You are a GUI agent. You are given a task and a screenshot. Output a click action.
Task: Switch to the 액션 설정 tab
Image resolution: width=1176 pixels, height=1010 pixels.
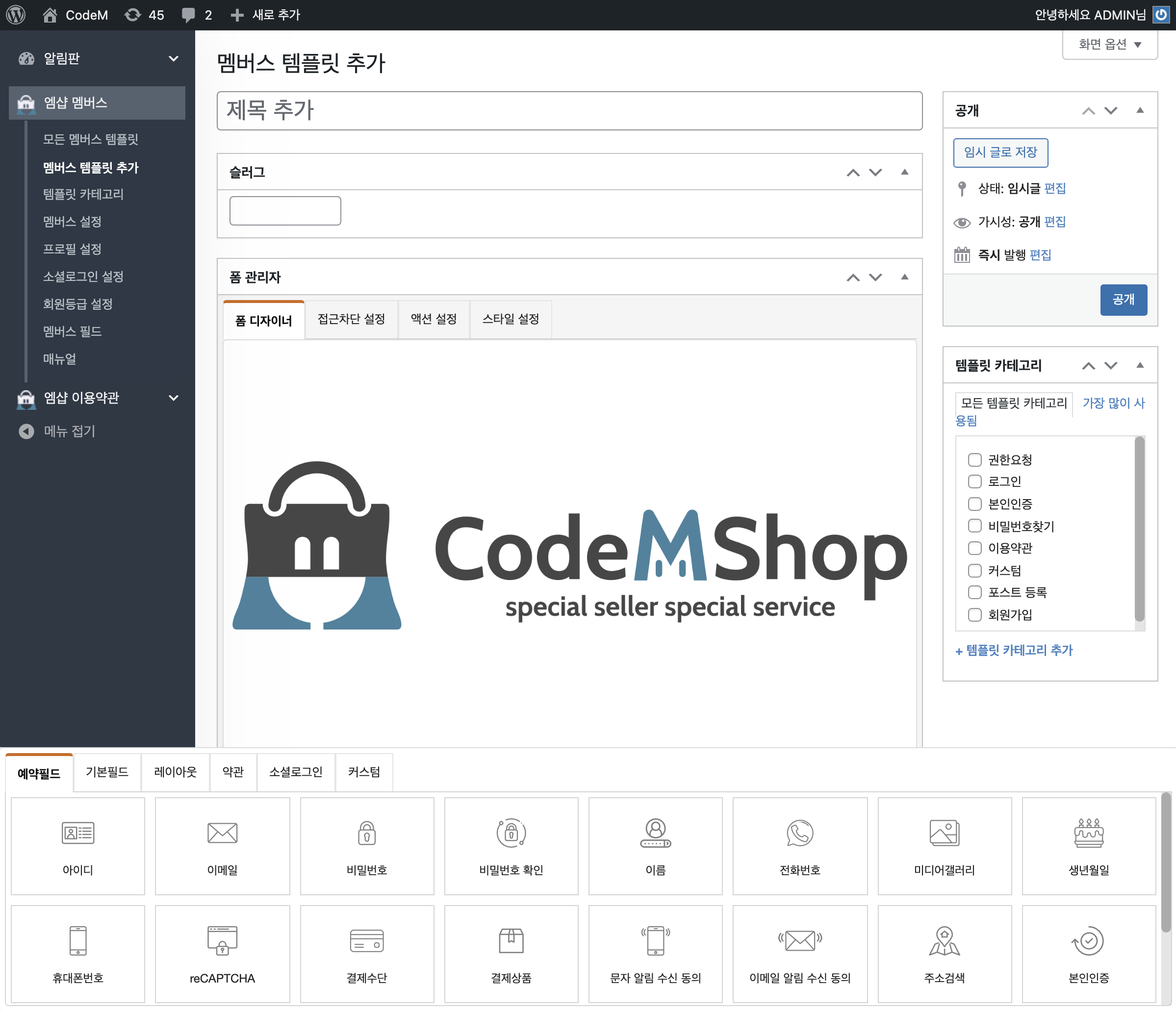(x=434, y=319)
